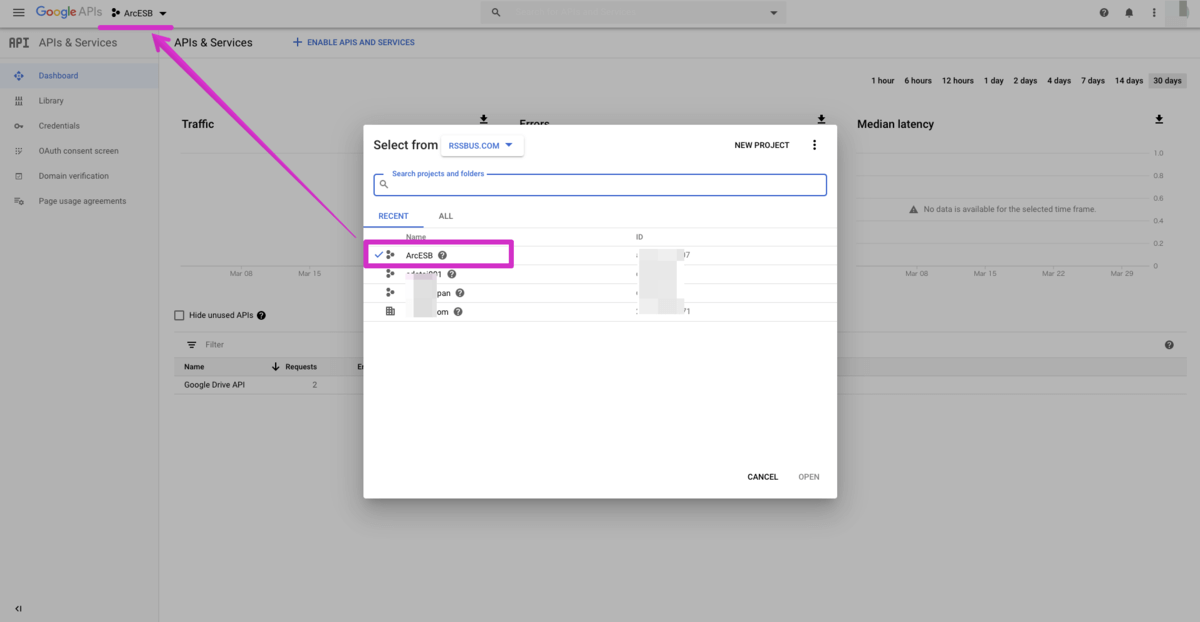The width and height of the screenshot is (1200, 622).
Task: Select the 7 days time range
Action: [x=1094, y=81]
